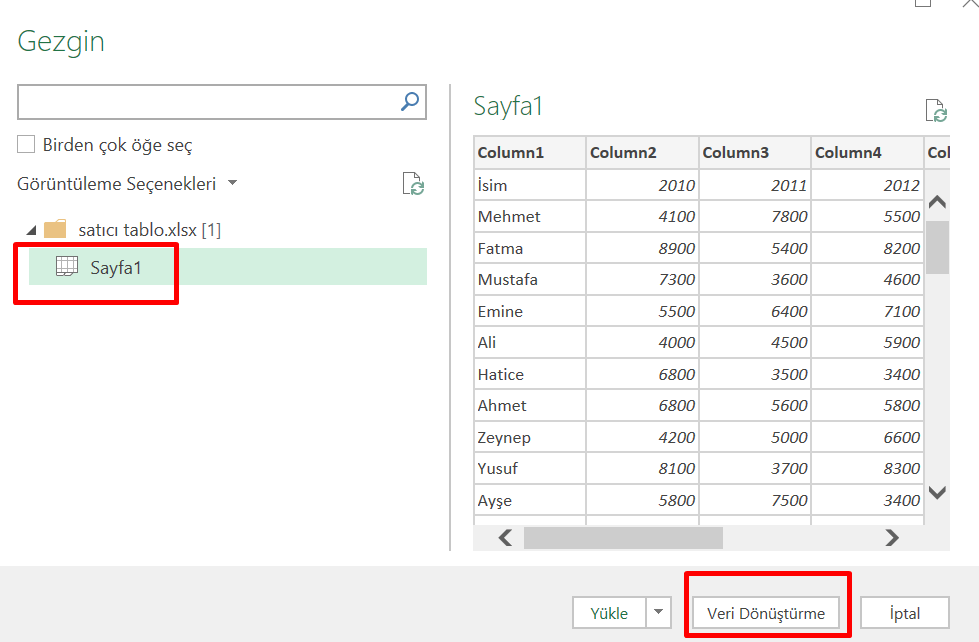Click the 5900 cell in Ali row

(867, 342)
